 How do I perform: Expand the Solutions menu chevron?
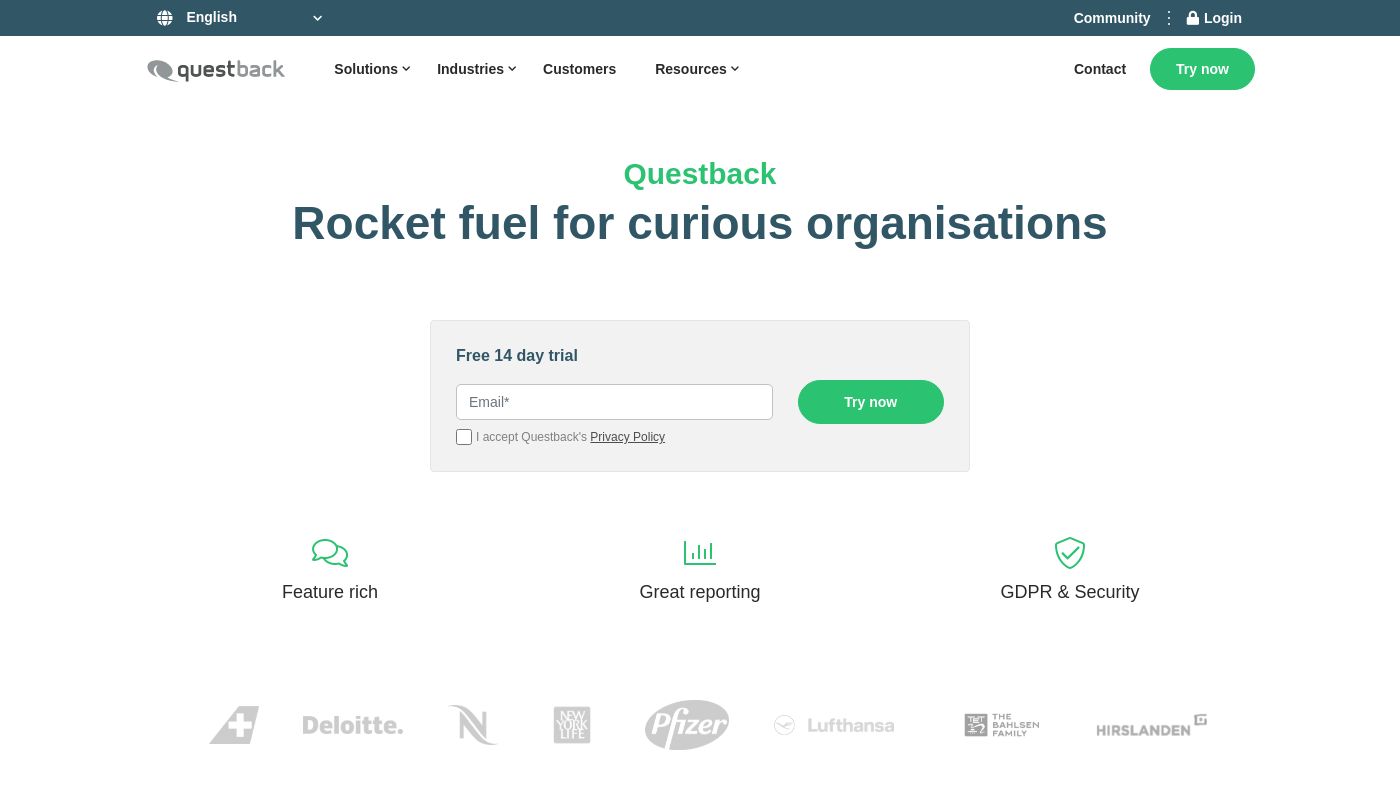pos(406,69)
